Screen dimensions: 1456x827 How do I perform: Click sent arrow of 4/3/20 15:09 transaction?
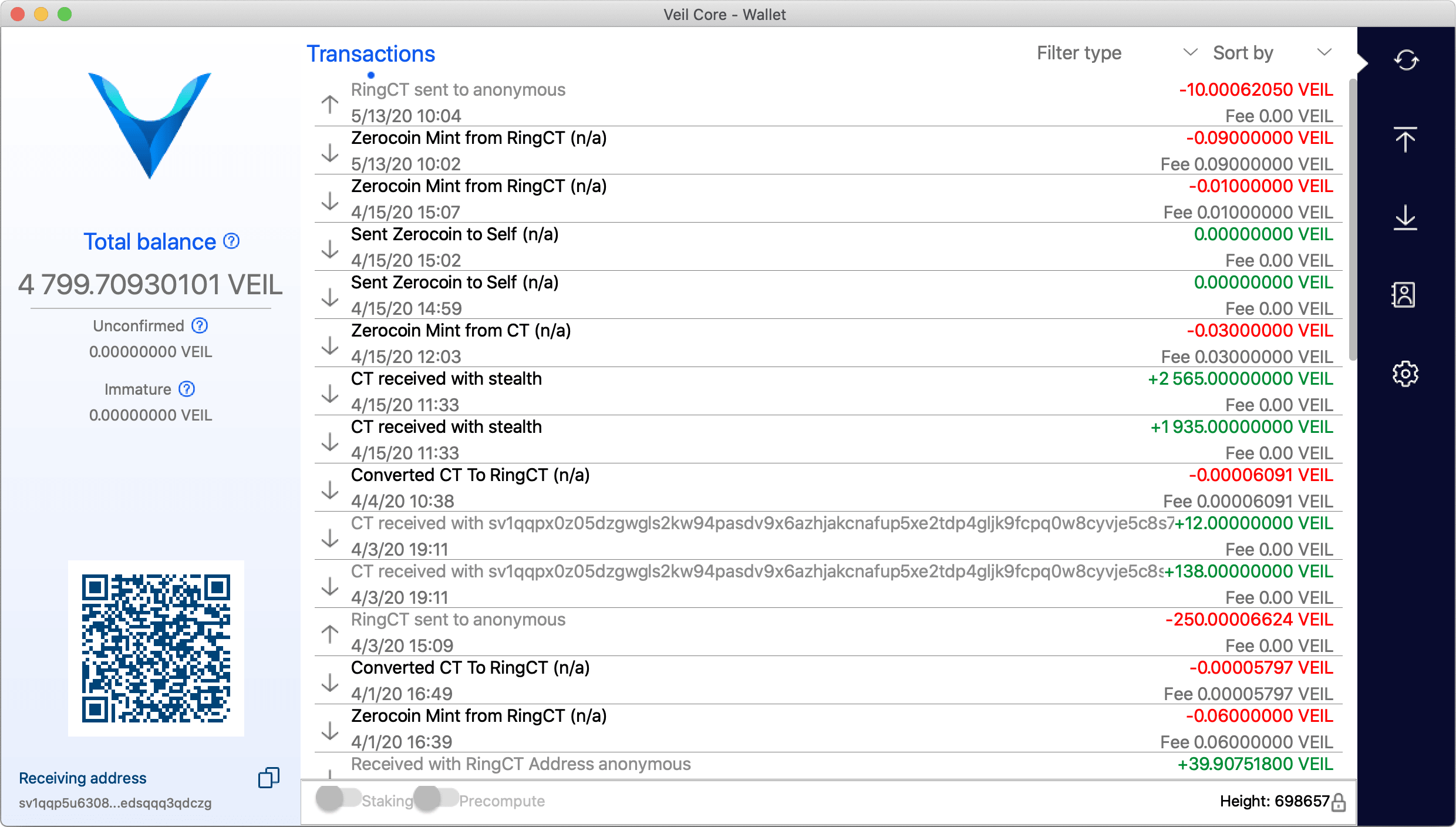click(x=330, y=634)
